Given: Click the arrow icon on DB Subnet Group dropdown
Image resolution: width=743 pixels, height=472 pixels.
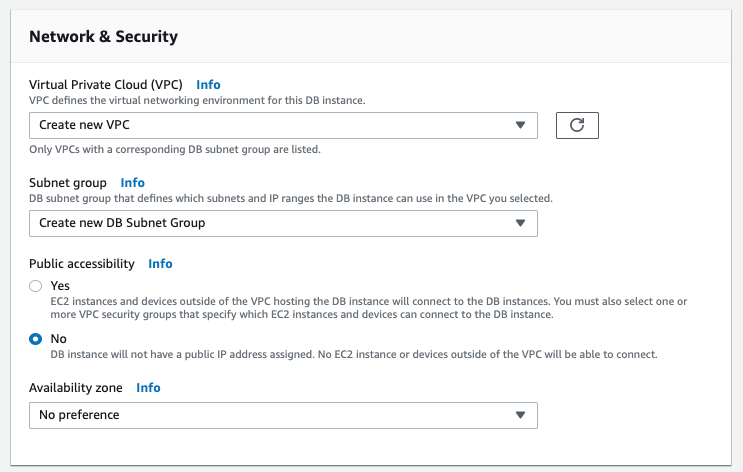Looking at the screenshot, I should click(520, 223).
